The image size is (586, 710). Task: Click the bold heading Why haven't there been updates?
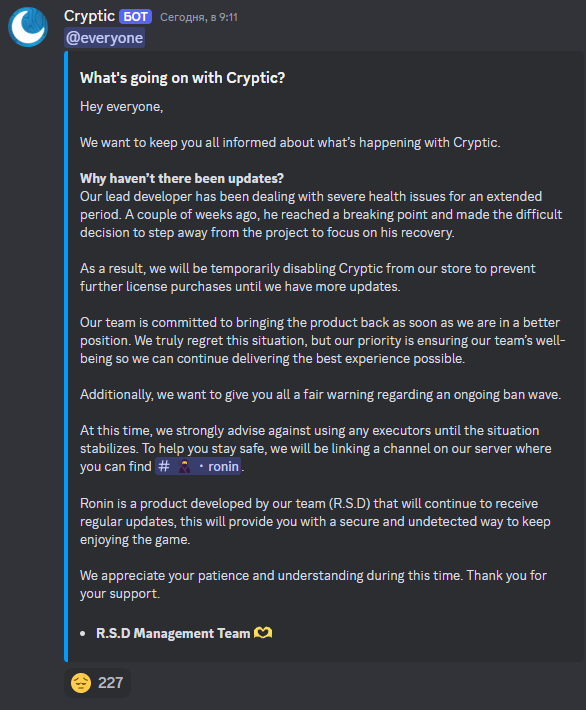[182, 178]
